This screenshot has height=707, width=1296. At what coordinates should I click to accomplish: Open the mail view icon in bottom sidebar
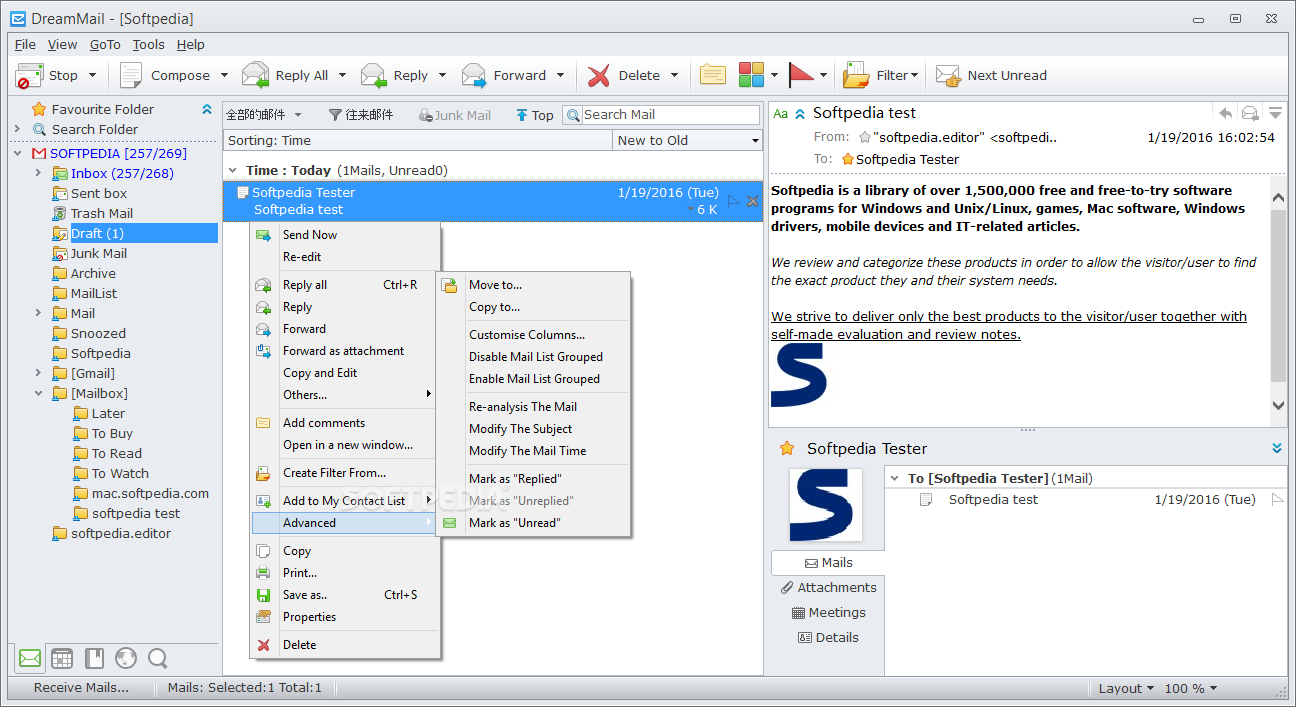pos(30,658)
